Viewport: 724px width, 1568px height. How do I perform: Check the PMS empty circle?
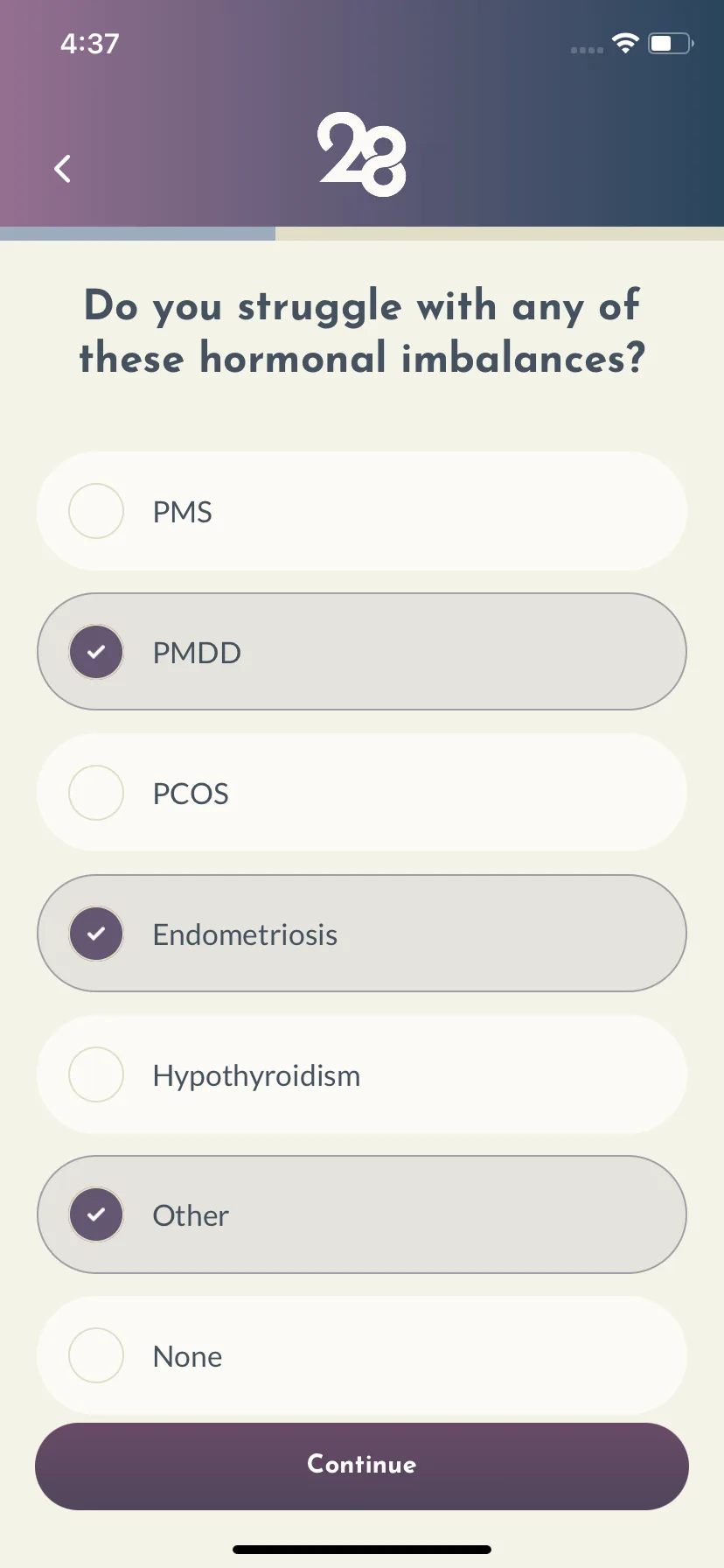pos(96,511)
